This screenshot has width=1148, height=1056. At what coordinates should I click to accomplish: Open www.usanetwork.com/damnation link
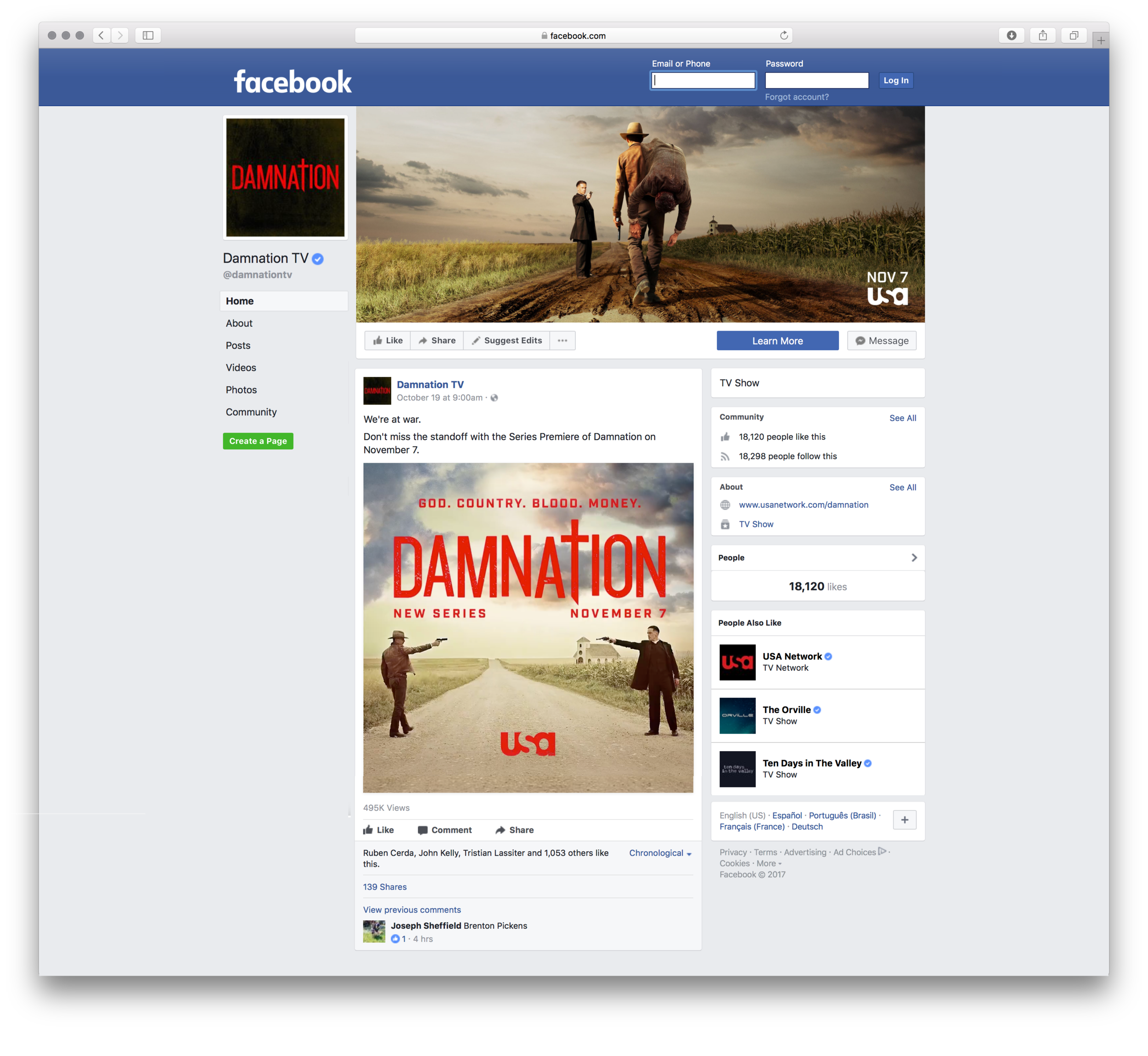click(804, 505)
